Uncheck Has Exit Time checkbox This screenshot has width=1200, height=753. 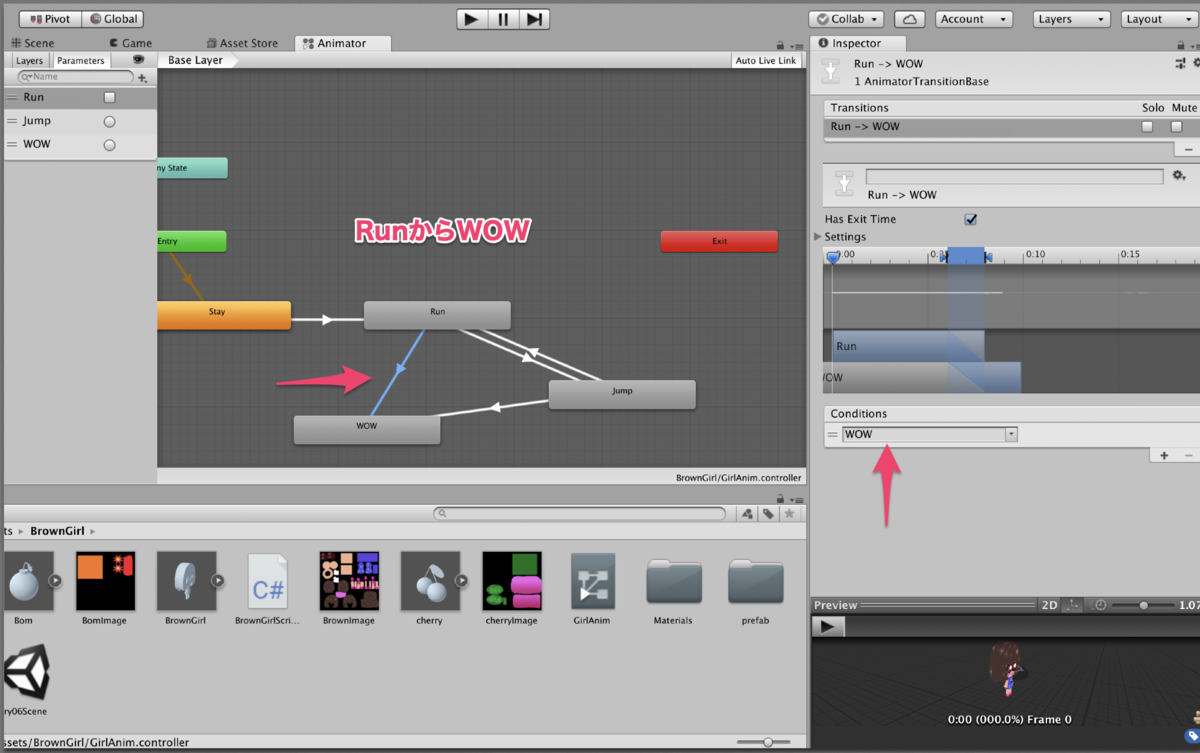click(970, 219)
